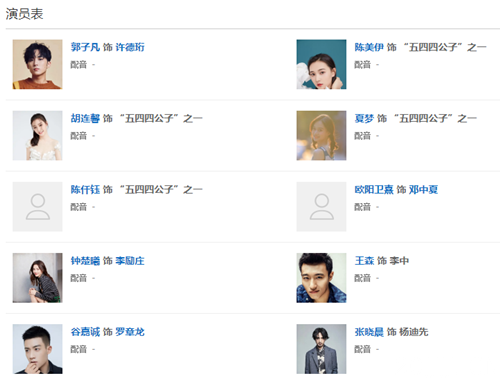Open 欧阳卫嘉 name link
Image resolution: width=500 pixels, height=382 pixels.
click(374, 190)
